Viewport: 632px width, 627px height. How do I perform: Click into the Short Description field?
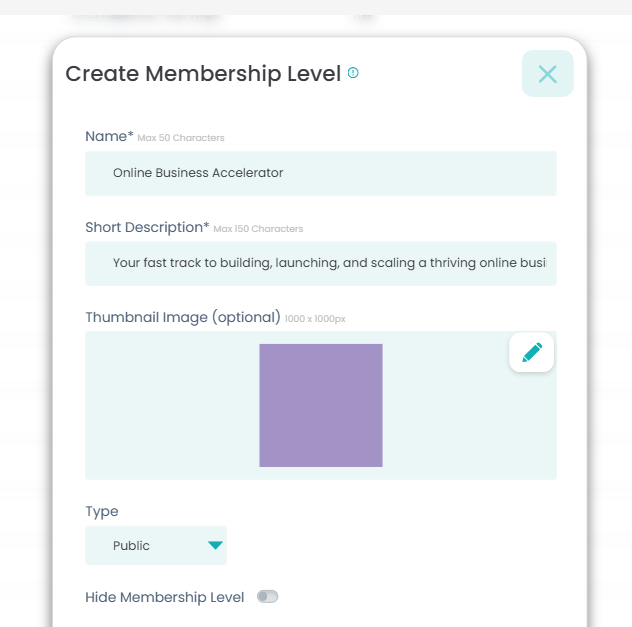[320, 263]
